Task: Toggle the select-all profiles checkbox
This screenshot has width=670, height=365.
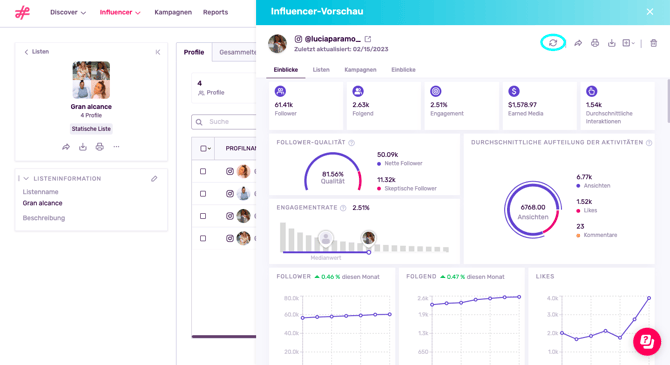Action: (x=203, y=148)
